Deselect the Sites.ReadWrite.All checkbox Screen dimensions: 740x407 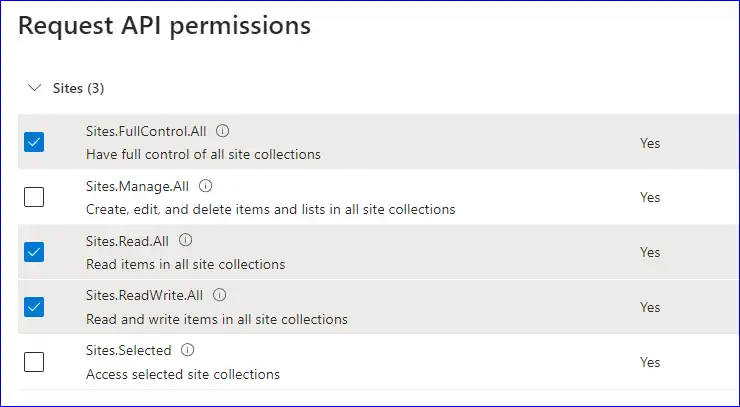pyautogui.click(x=34, y=307)
